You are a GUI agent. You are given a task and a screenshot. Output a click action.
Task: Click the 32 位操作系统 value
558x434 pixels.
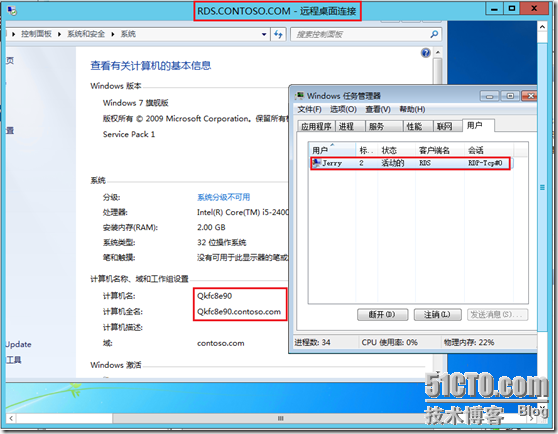[222, 243]
